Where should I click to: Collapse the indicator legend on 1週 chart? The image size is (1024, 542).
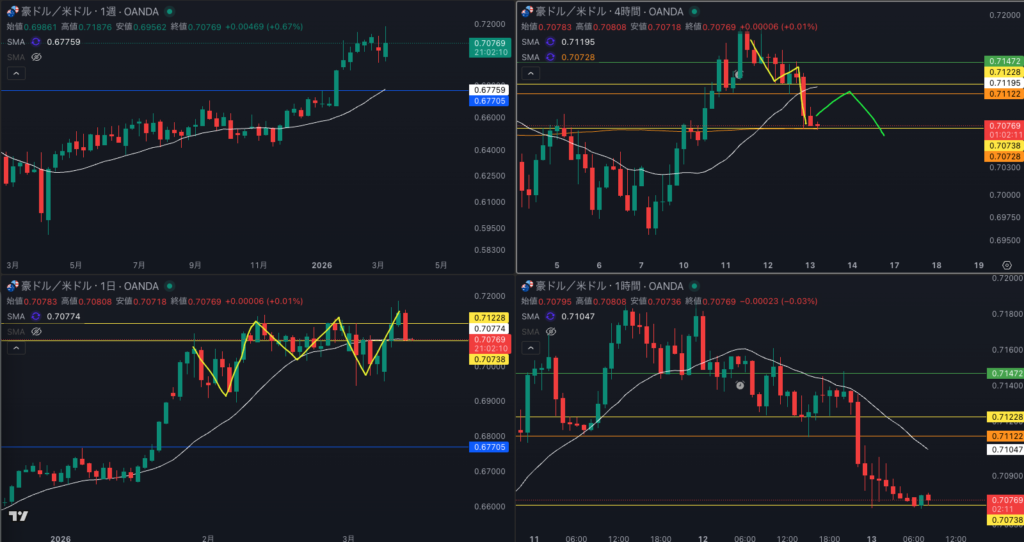(x=16, y=74)
